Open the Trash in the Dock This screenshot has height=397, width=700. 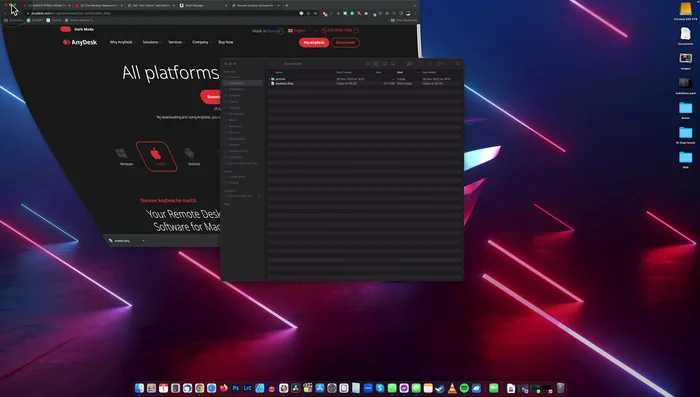tap(560, 388)
